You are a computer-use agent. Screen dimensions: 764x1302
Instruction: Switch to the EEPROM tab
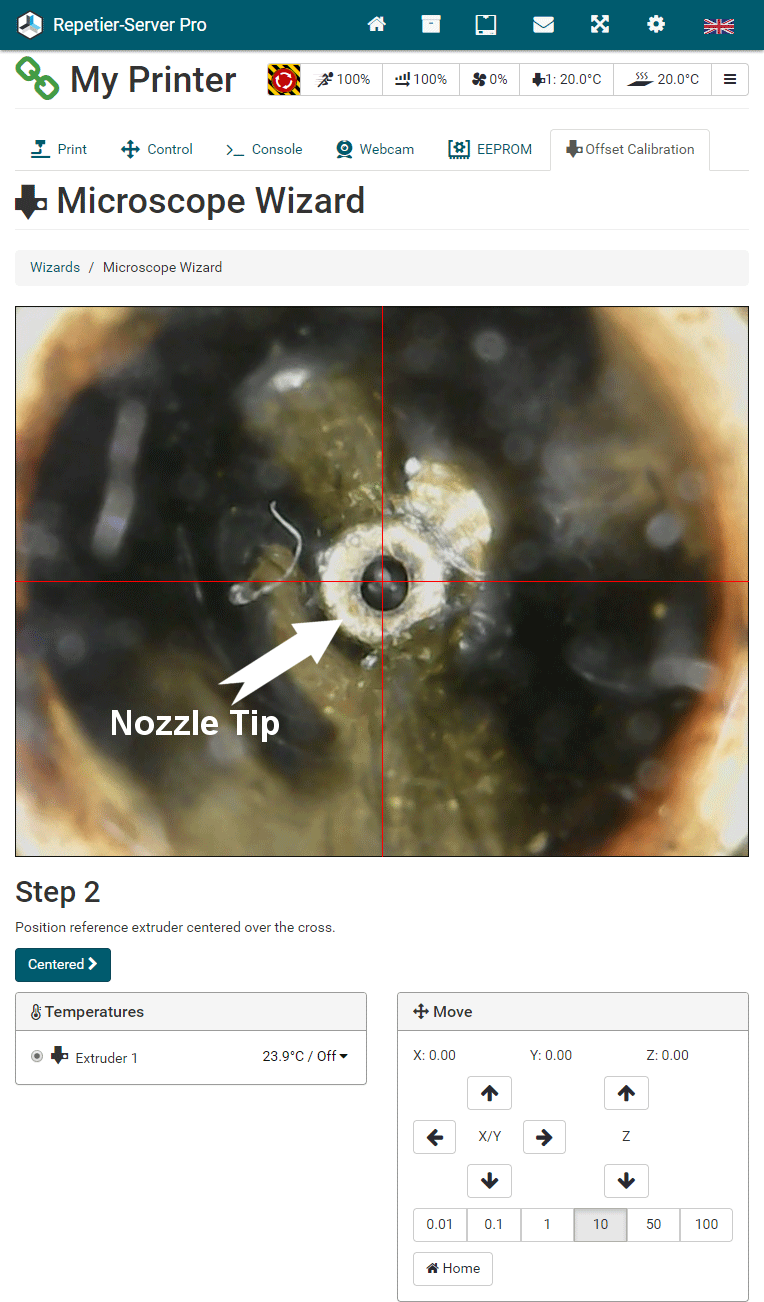(x=490, y=149)
